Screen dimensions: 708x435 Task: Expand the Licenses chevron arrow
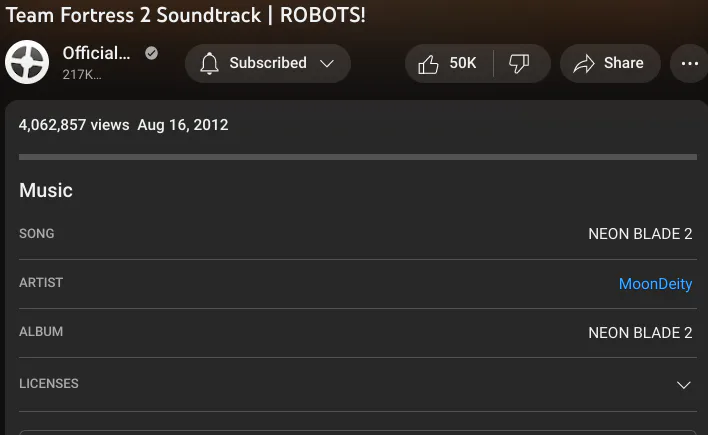click(684, 385)
